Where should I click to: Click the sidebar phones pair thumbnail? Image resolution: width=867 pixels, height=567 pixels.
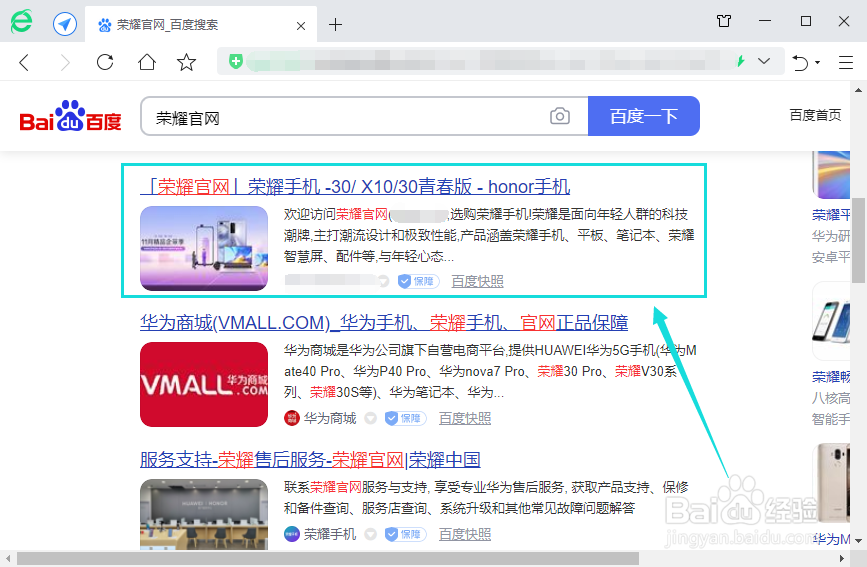831,321
